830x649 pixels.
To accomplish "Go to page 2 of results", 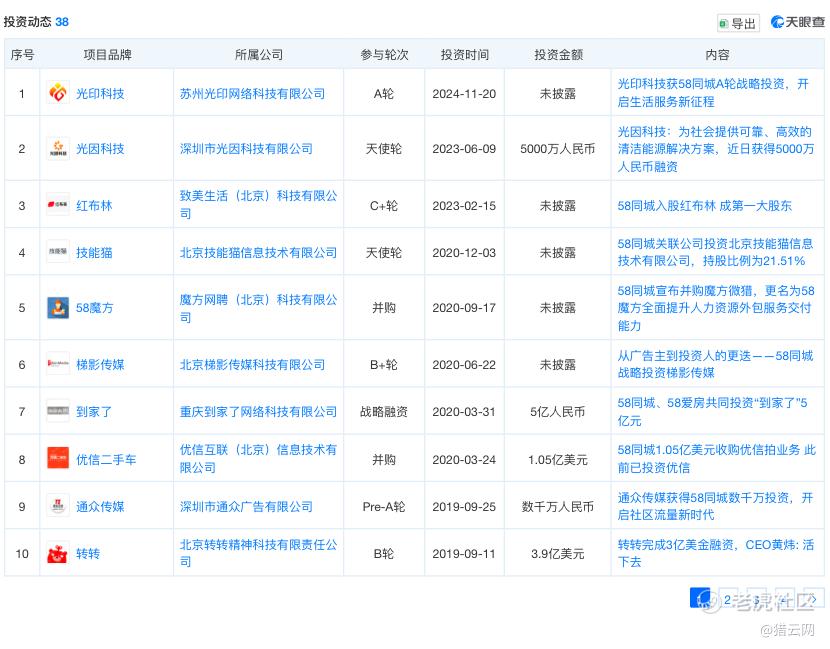I will tap(728, 599).
